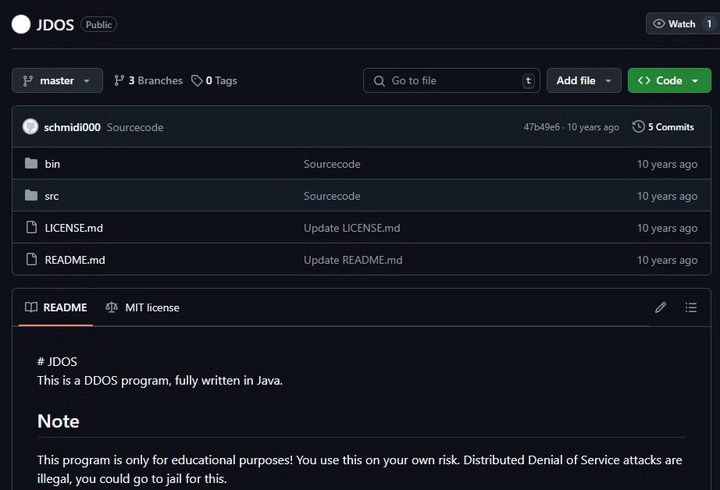Viewport: 720px width, 490px height.
Task: View the 3 Branches link
Action: (148, 81)
